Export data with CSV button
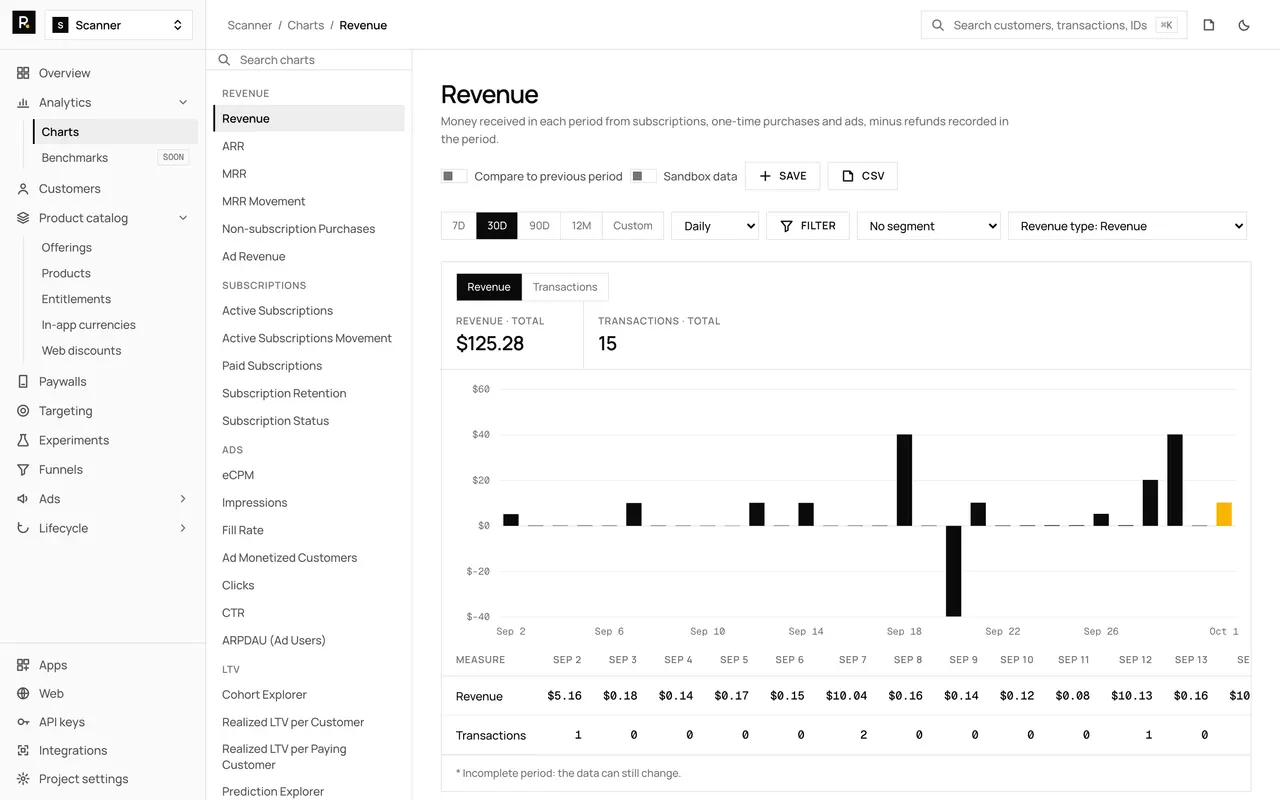 click(862, 176)
